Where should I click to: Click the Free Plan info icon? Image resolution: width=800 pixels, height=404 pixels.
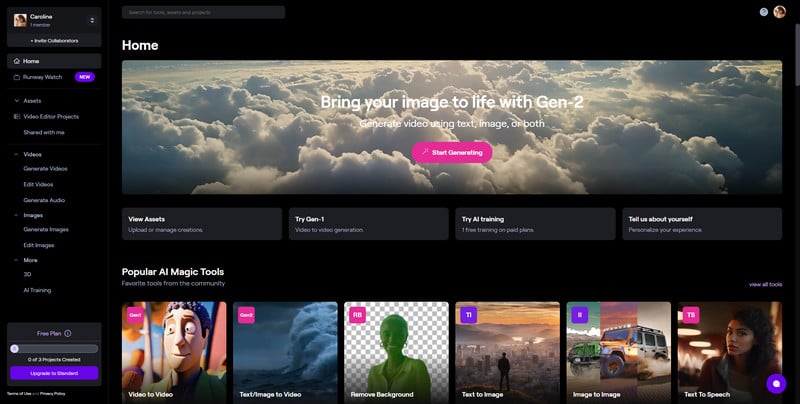68,334
